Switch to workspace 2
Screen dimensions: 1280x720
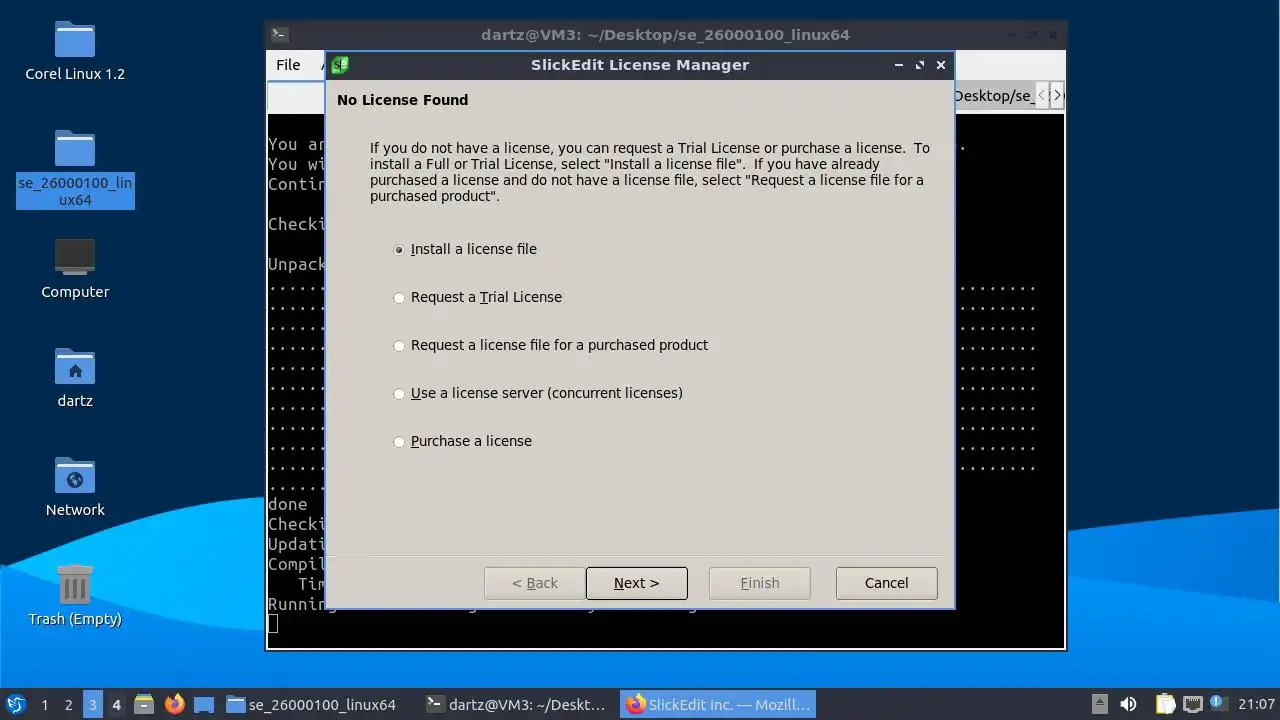(x=68, y=705)
